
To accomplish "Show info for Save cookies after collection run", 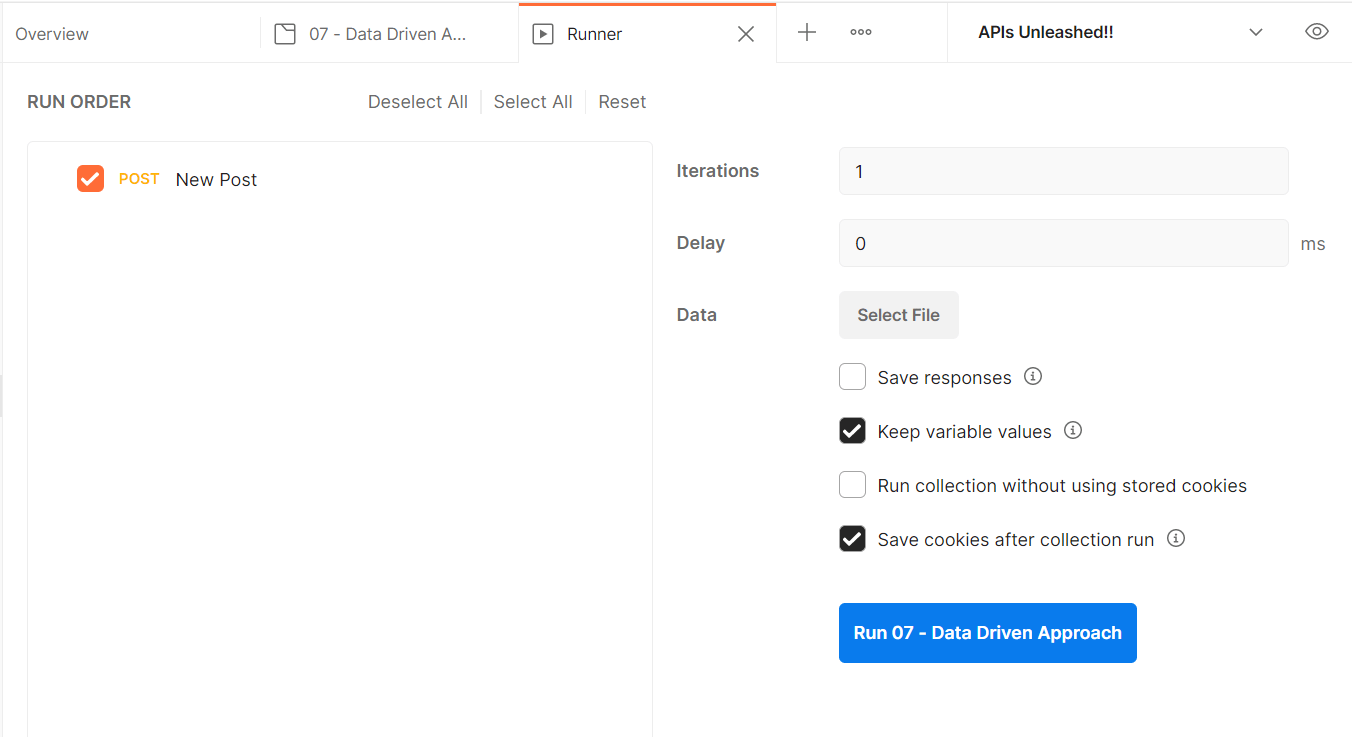I will 1177,538.
